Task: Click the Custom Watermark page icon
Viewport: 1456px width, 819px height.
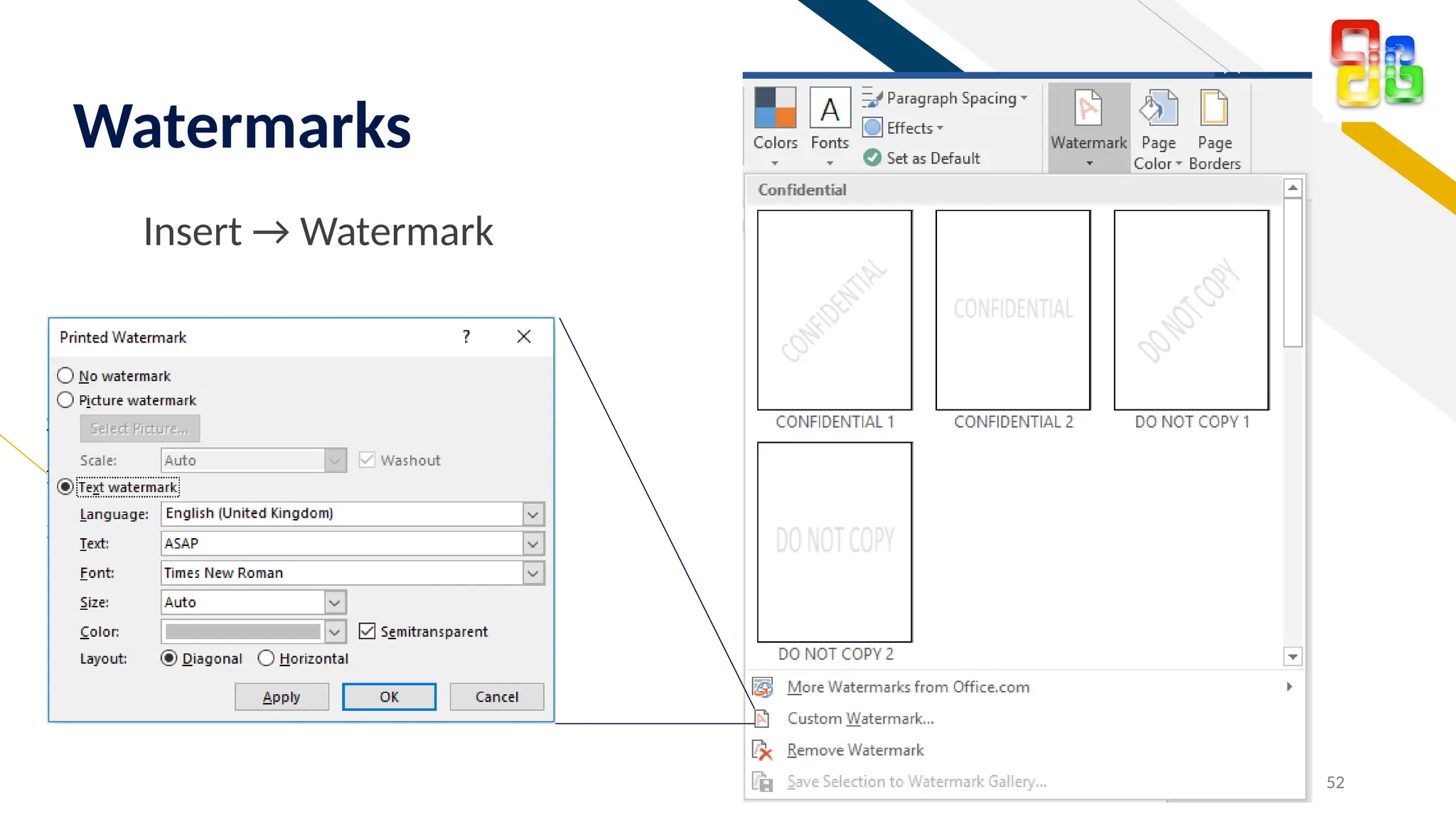Action: [x=762, y=719]
